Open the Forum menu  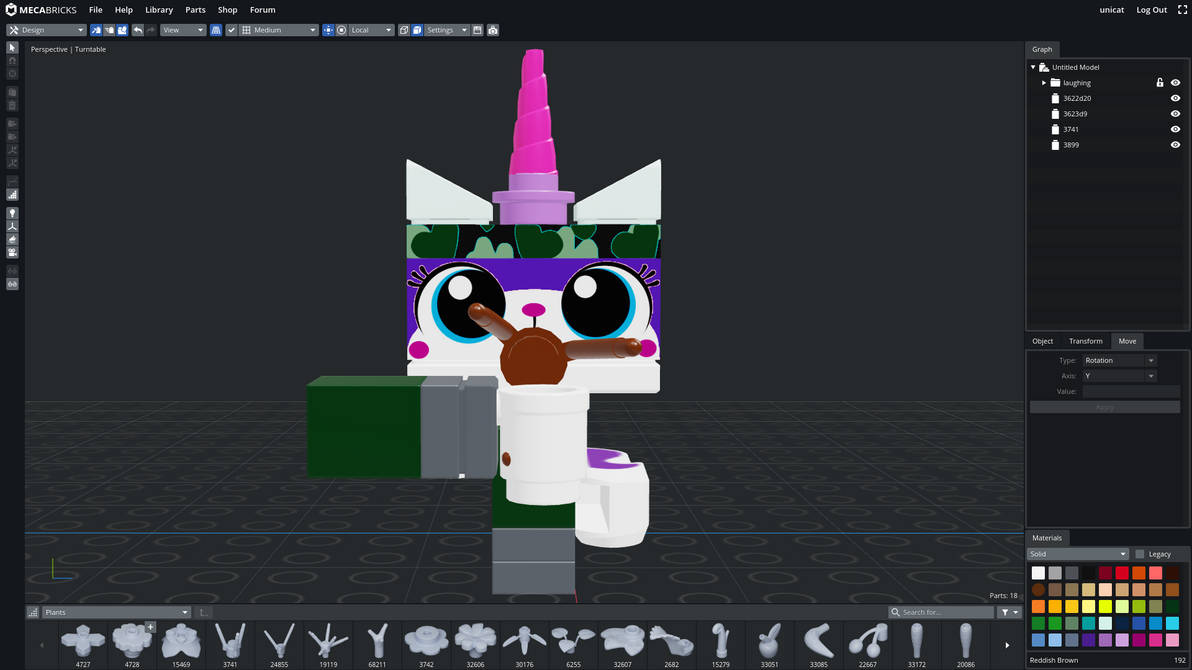pyautogui.click(x=262, y=10)
